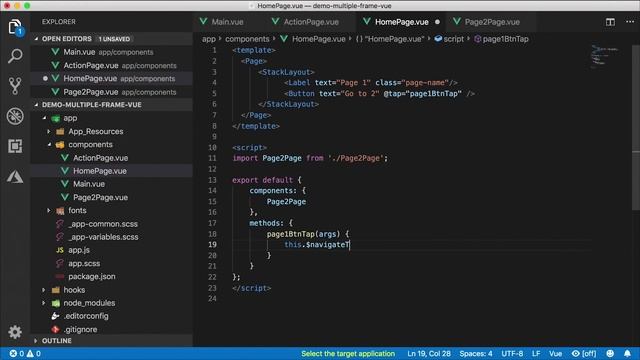Open the editor More Actions menu
640x360 pixels.
click(x=630, y=22)
